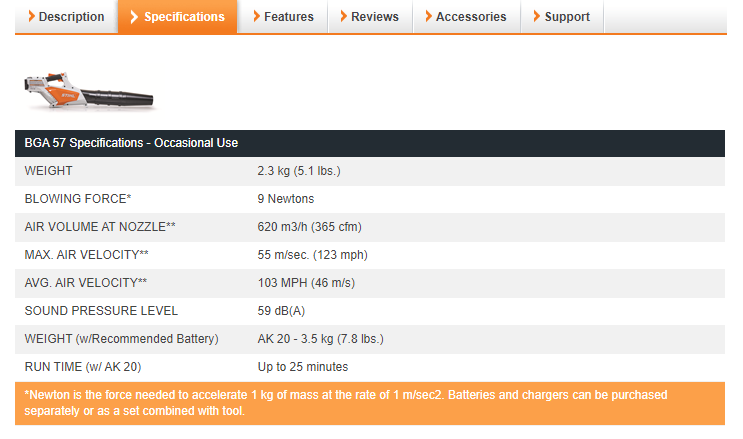This screenshot has height=439, width=743.
Task: Click the BGA 57 Specifications header bar
Action: coord(370,143)
